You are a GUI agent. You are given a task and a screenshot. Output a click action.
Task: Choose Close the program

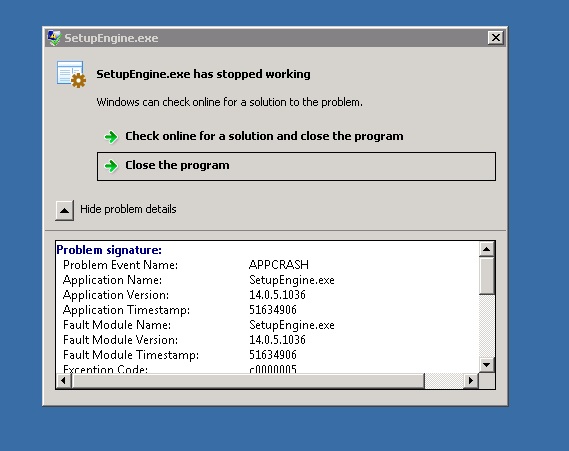(x=296, y=166)
